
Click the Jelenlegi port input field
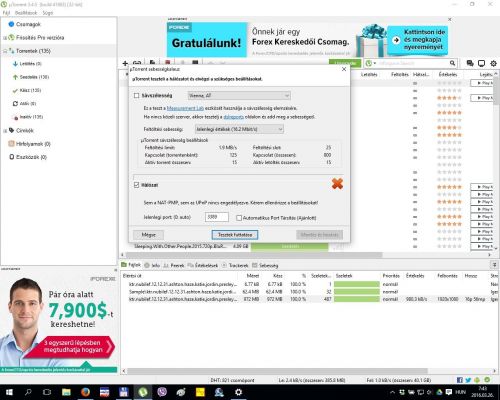(x=217, y=217)
